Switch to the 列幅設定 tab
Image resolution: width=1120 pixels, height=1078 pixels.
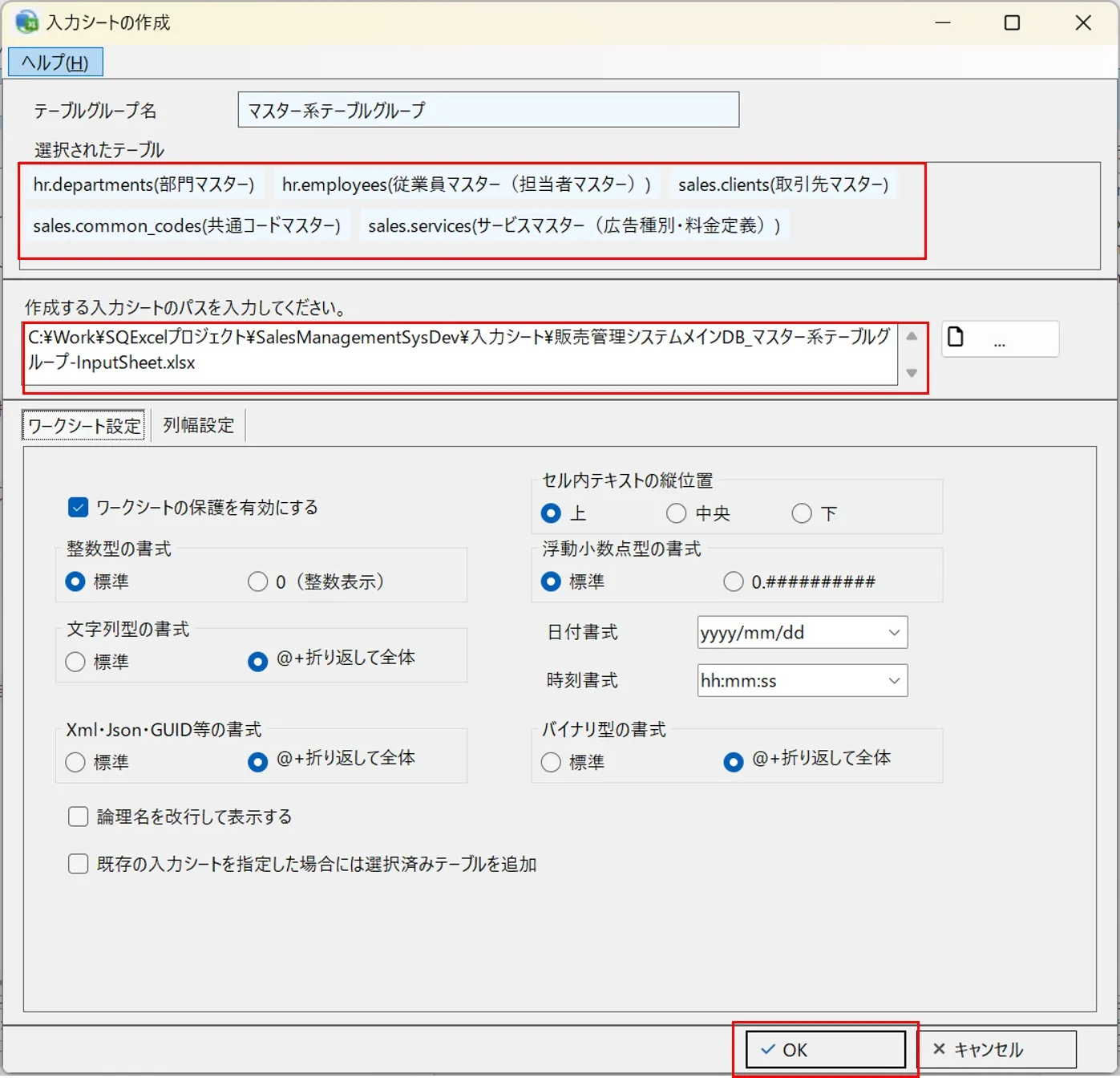click(199, 425)
